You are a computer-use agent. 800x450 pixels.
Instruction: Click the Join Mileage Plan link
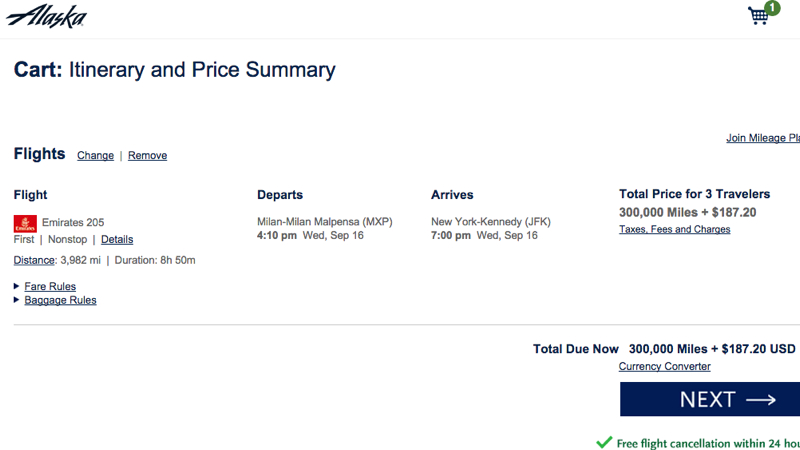pyautogui.click(x=763, y=138)
